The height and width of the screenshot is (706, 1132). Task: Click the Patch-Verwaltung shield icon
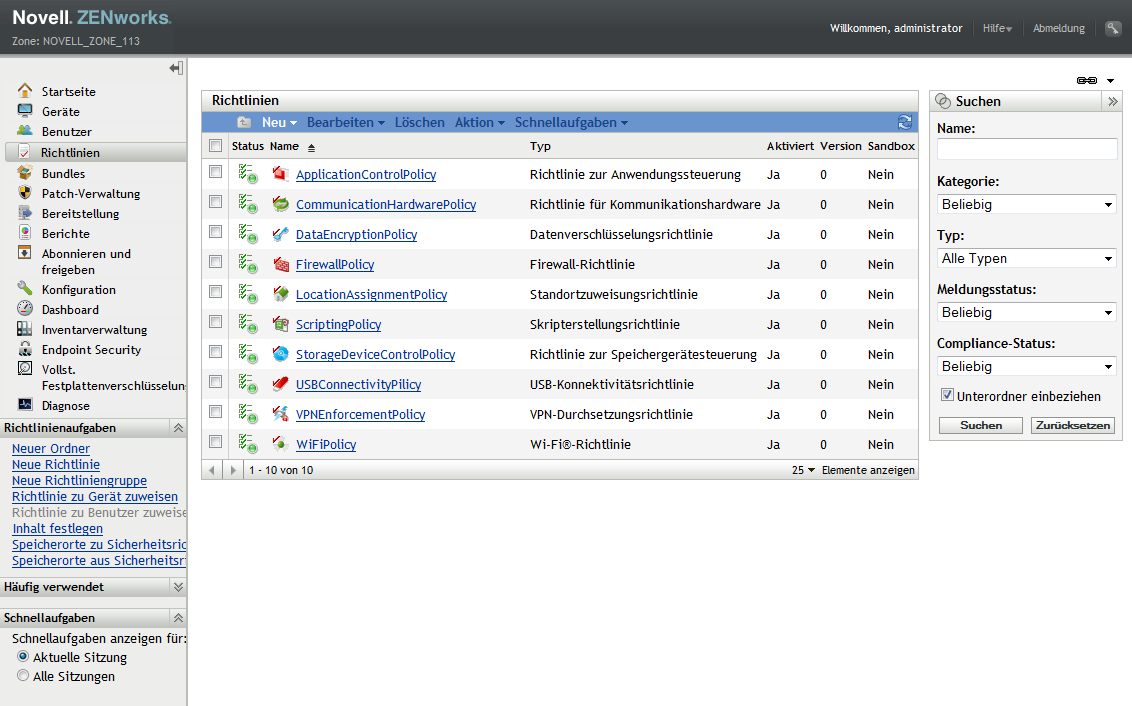[25, 193]
